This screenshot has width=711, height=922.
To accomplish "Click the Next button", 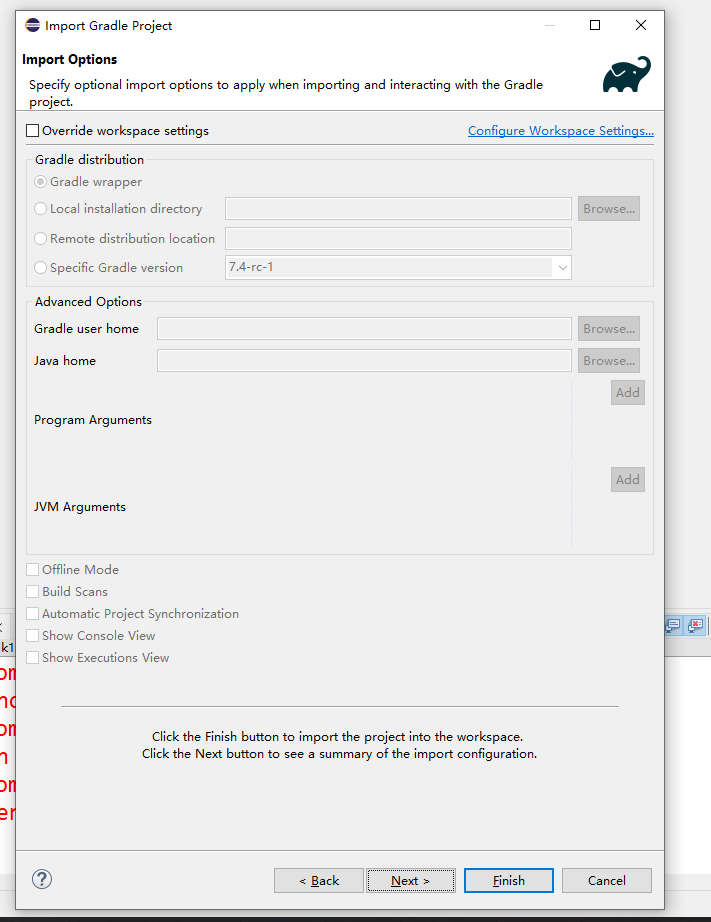I will tap(410, 880).
